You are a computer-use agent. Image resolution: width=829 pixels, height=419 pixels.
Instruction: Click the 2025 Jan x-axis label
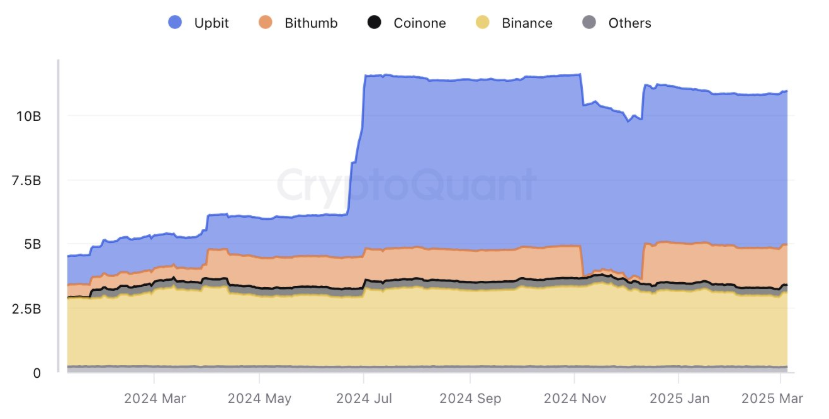tap(678, 397)
